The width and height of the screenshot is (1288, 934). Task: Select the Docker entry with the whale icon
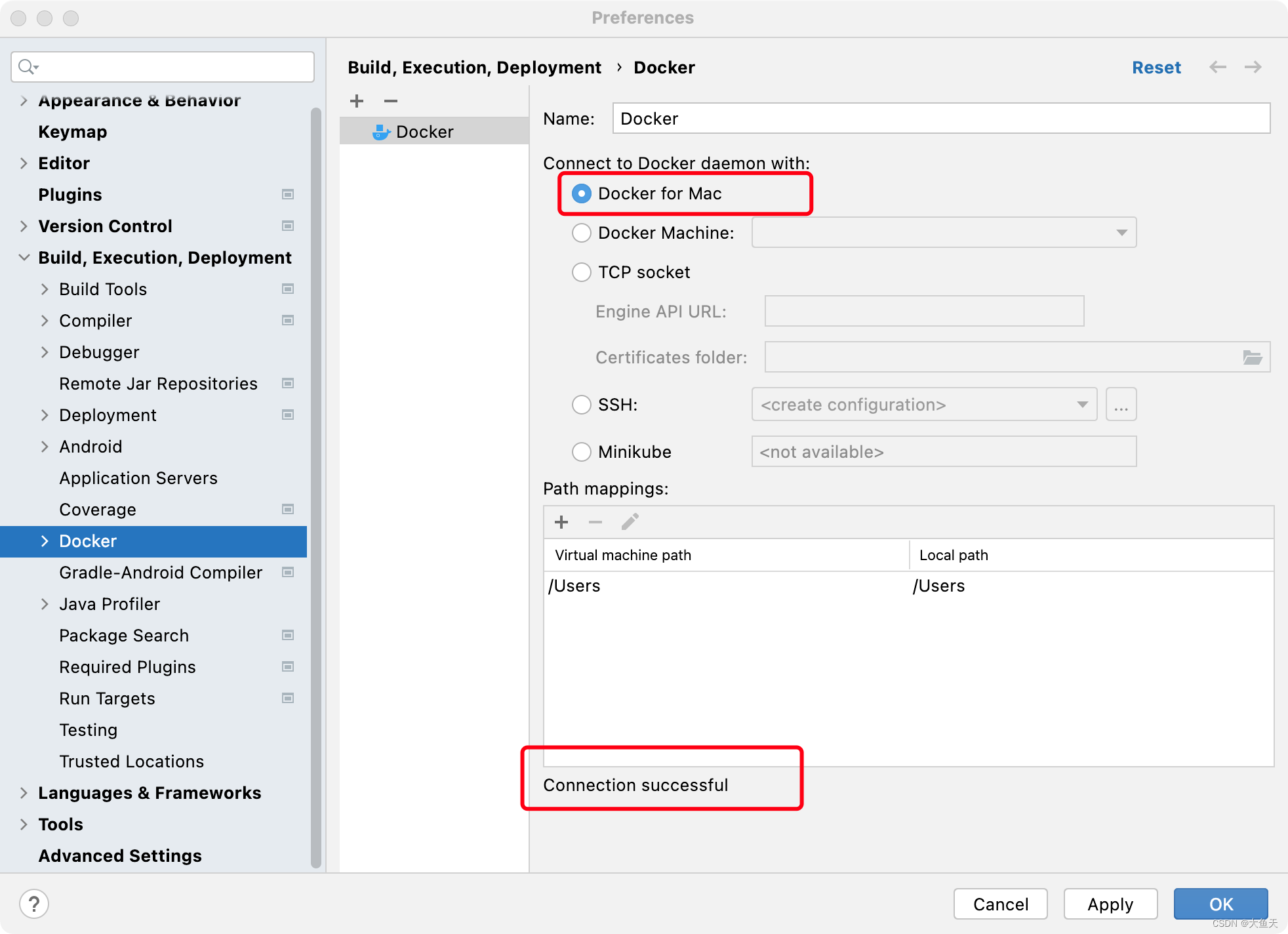424,131
